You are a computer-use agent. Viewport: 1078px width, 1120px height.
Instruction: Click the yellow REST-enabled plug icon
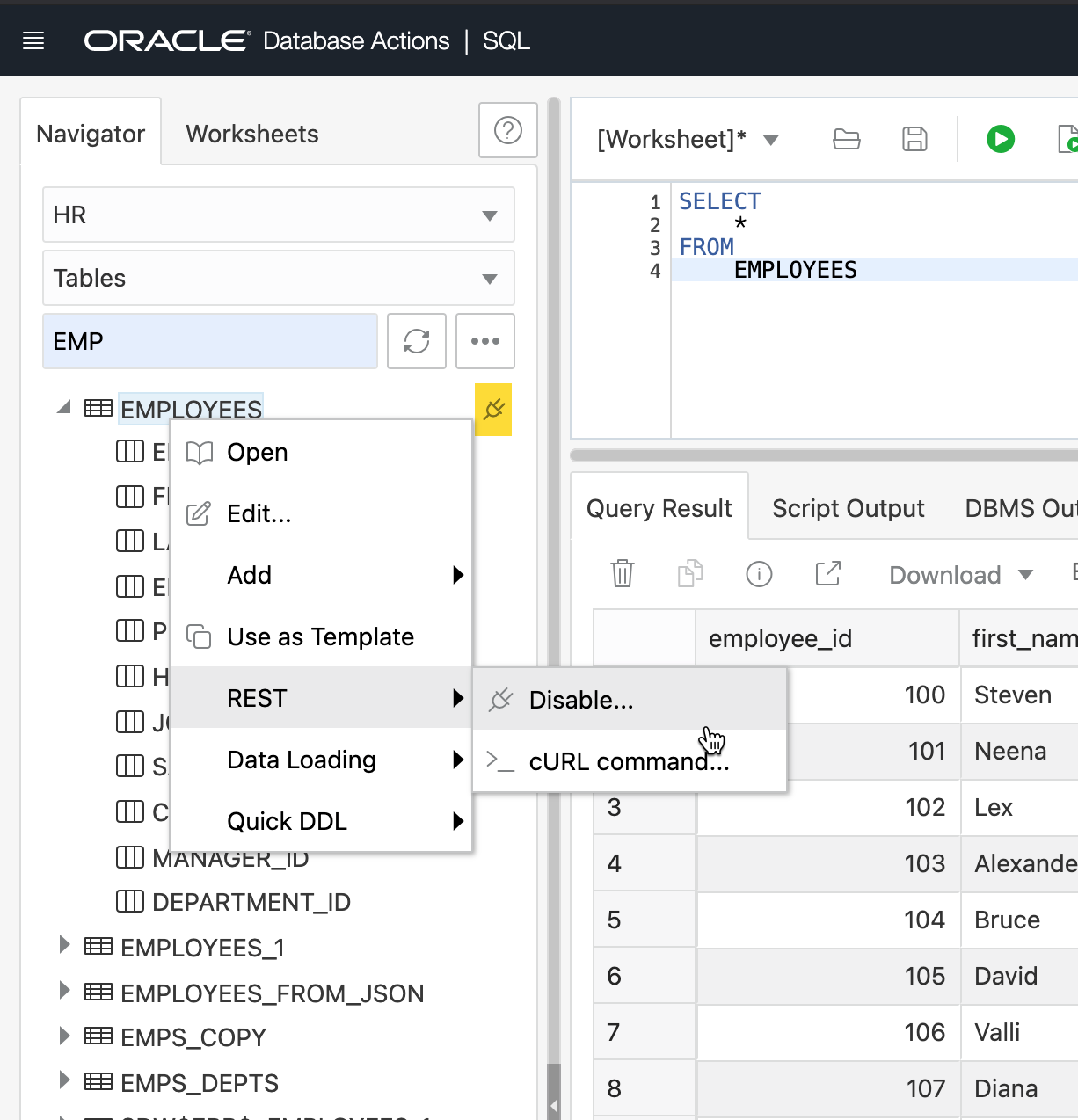coord(493,410)
